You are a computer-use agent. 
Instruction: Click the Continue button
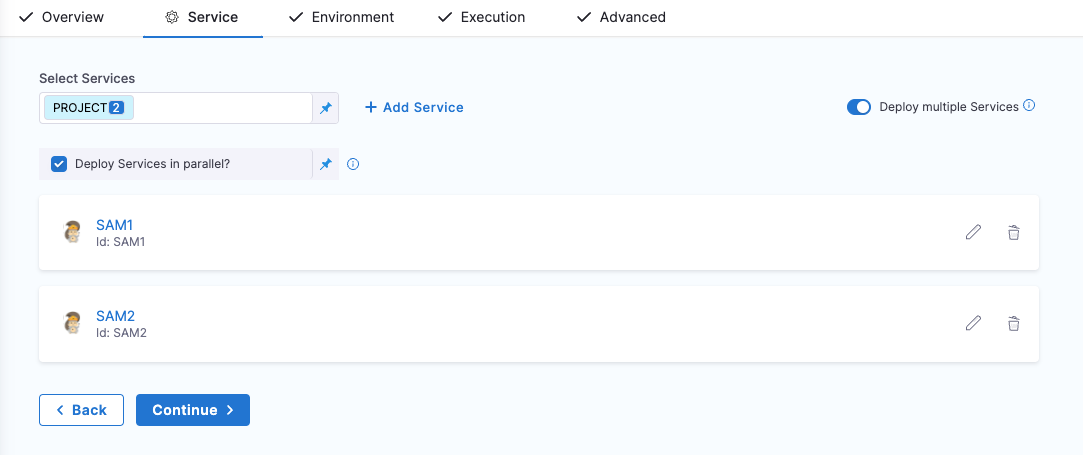(x=193, y=410)
